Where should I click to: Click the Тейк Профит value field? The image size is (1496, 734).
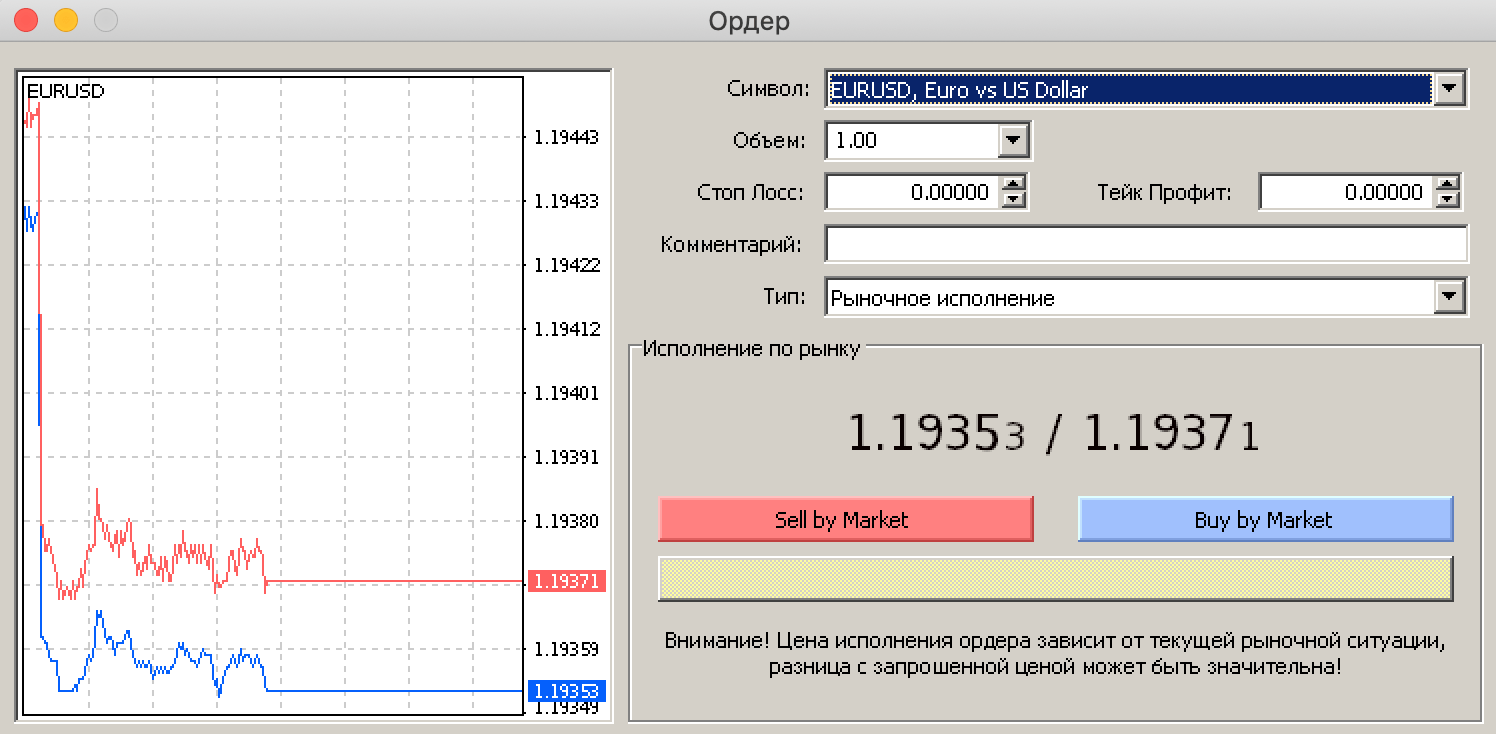[x=1345, y=192]
